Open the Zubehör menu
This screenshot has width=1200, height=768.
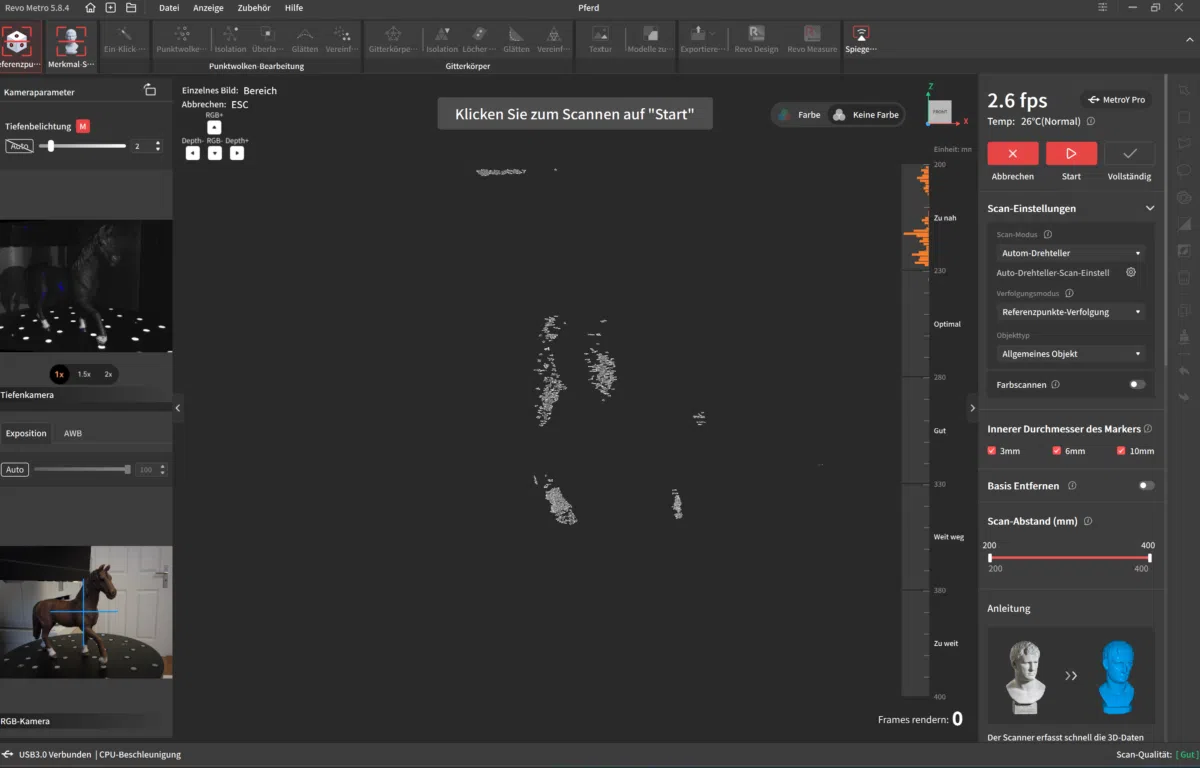pos(254,8)
